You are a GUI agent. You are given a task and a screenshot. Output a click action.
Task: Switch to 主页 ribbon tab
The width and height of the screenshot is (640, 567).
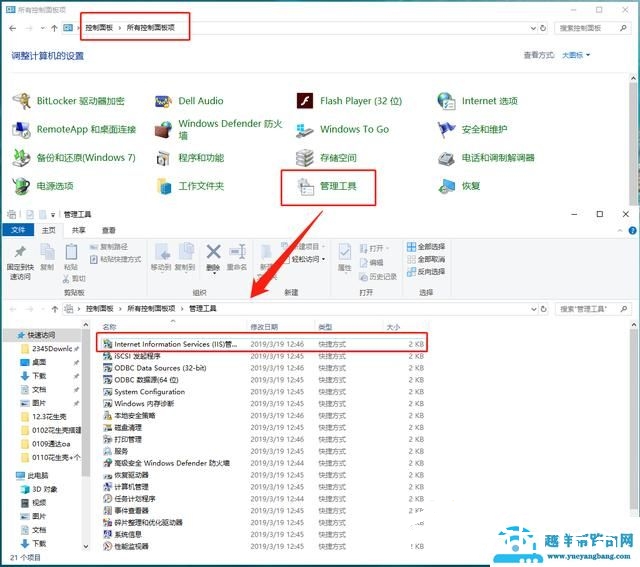coord(49,230)
